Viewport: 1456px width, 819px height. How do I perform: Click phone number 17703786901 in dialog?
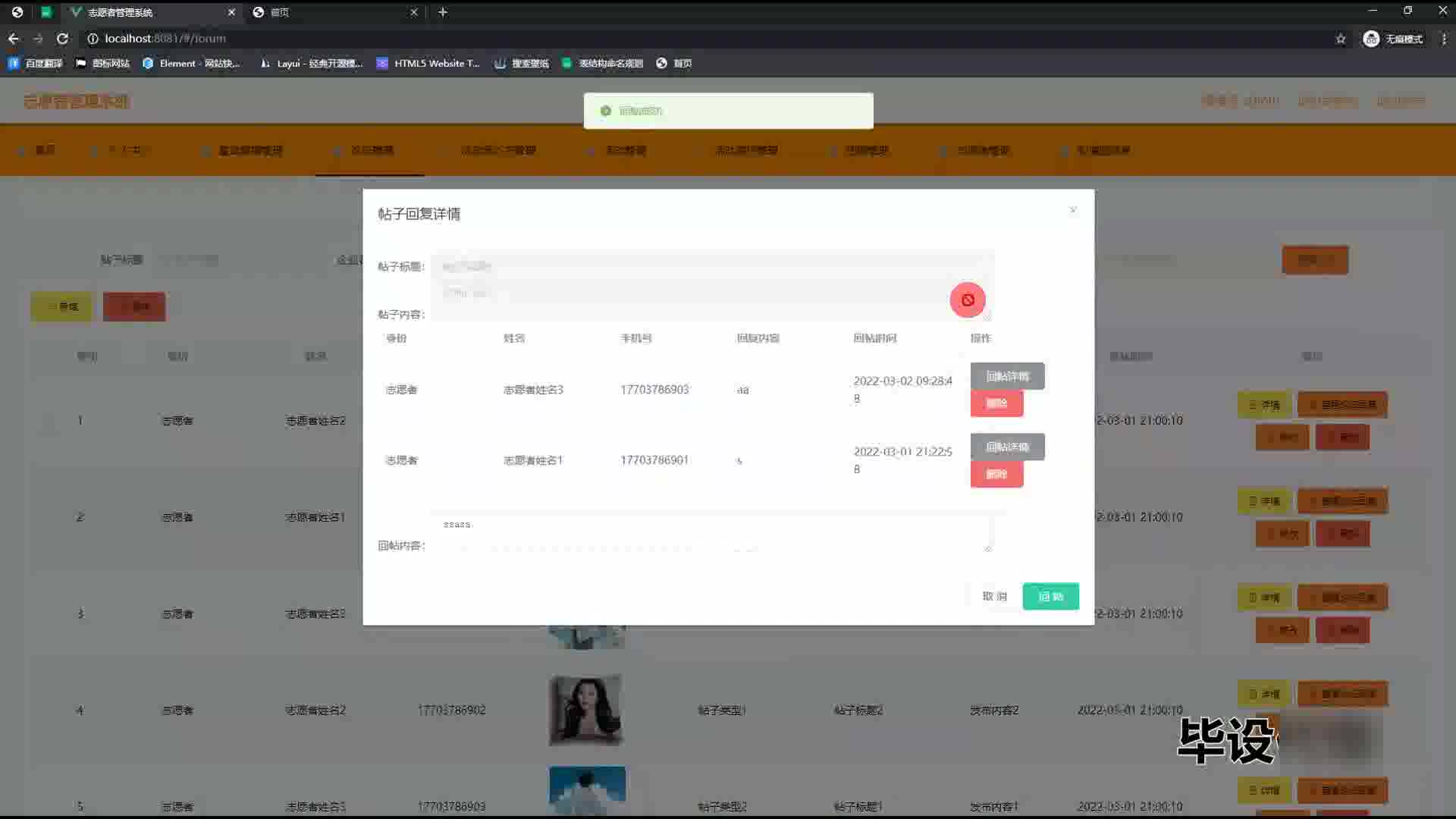(x=654, y=460)
